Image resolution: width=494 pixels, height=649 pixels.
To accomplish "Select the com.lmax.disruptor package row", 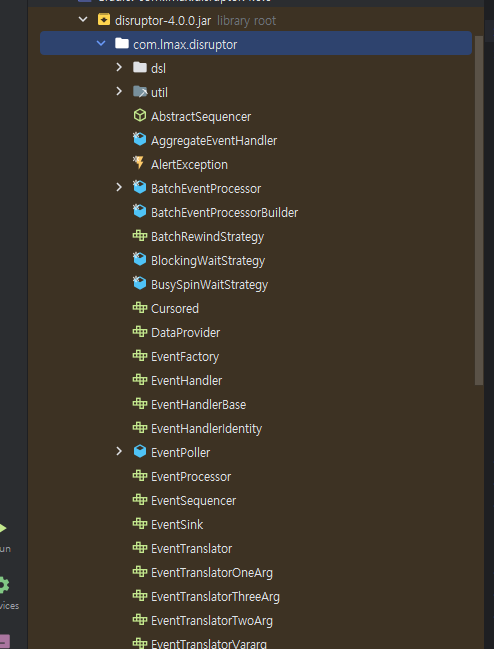I will pyautogui.click(x=256, y=43).
